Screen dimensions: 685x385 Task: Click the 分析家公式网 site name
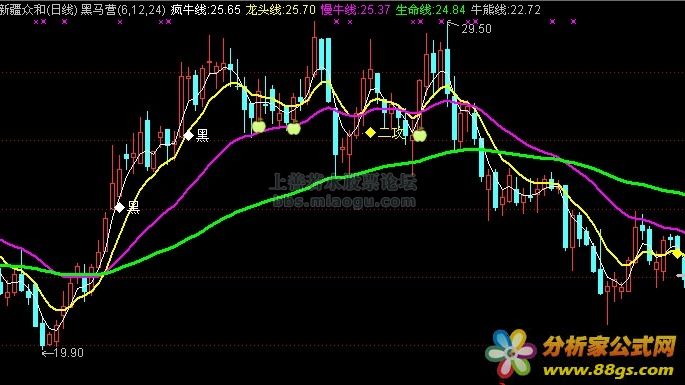point(609,347)
